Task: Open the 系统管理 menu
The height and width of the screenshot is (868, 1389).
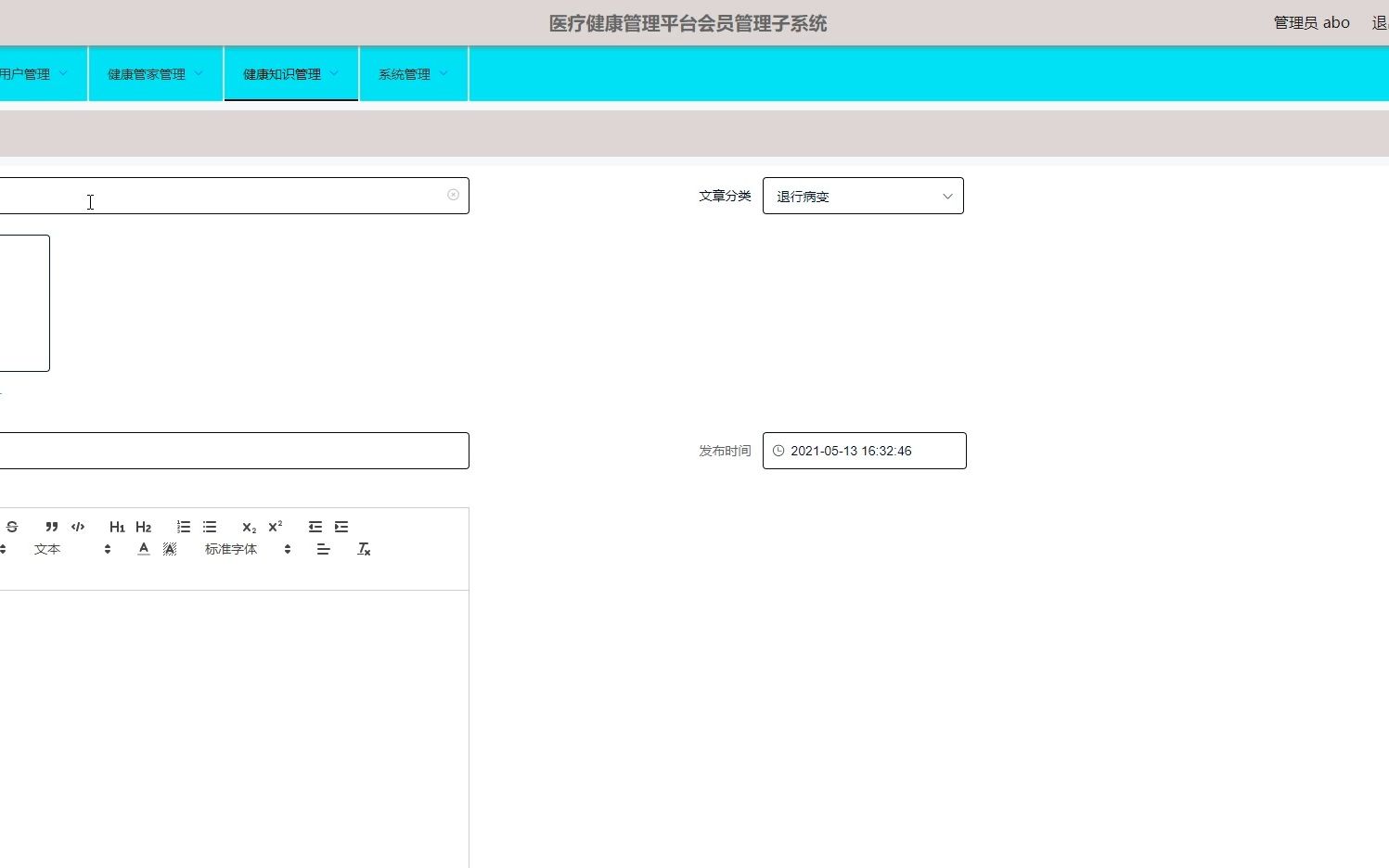Action: coord(413,74)
